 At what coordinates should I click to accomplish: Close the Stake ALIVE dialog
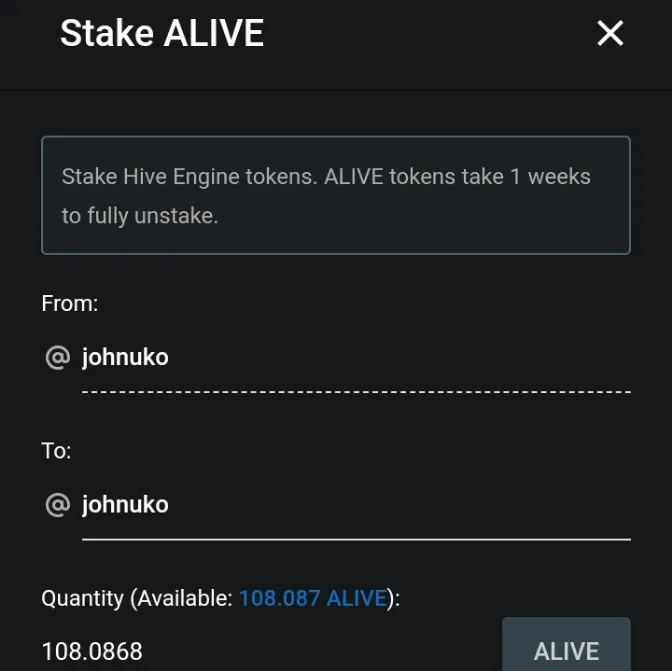[610, 33]
